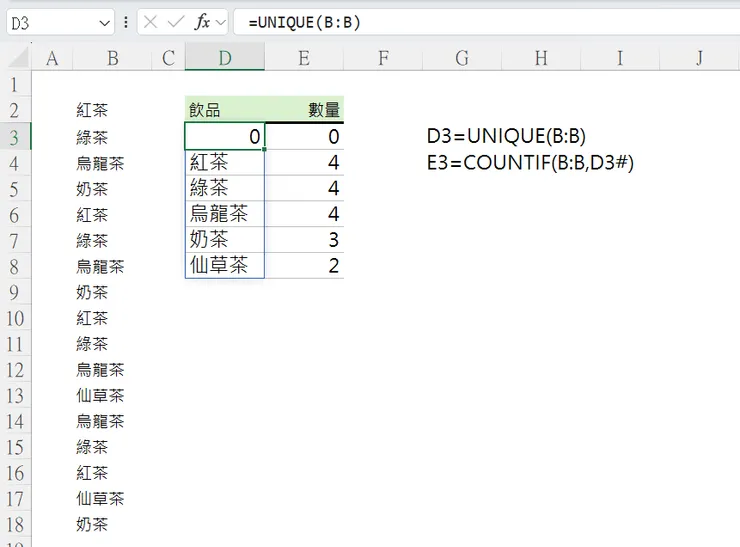Viewport: 740px width, 547px height.
Task: Select column B header
Action: pos(112,58)
